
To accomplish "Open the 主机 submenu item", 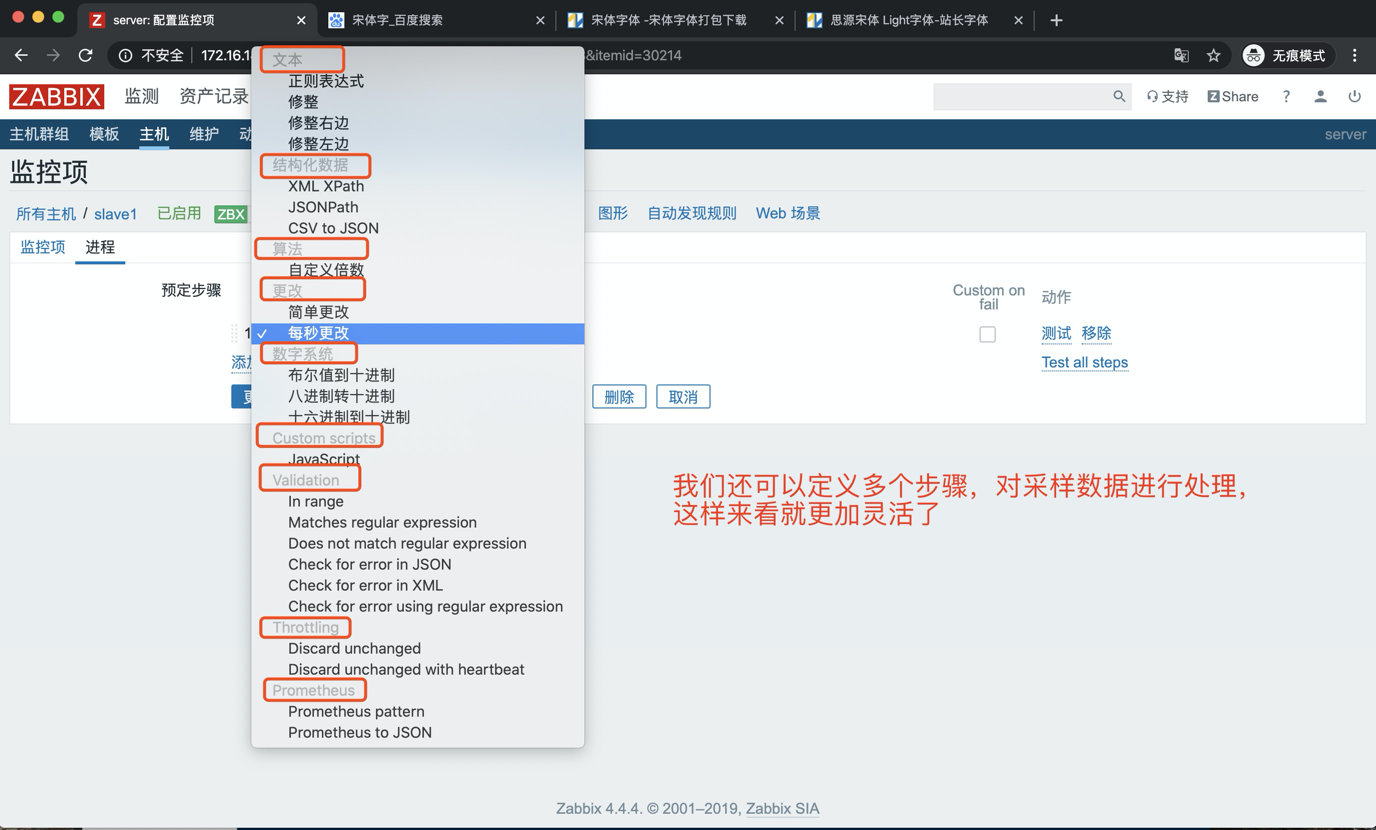I will click(x=154, y=134).
